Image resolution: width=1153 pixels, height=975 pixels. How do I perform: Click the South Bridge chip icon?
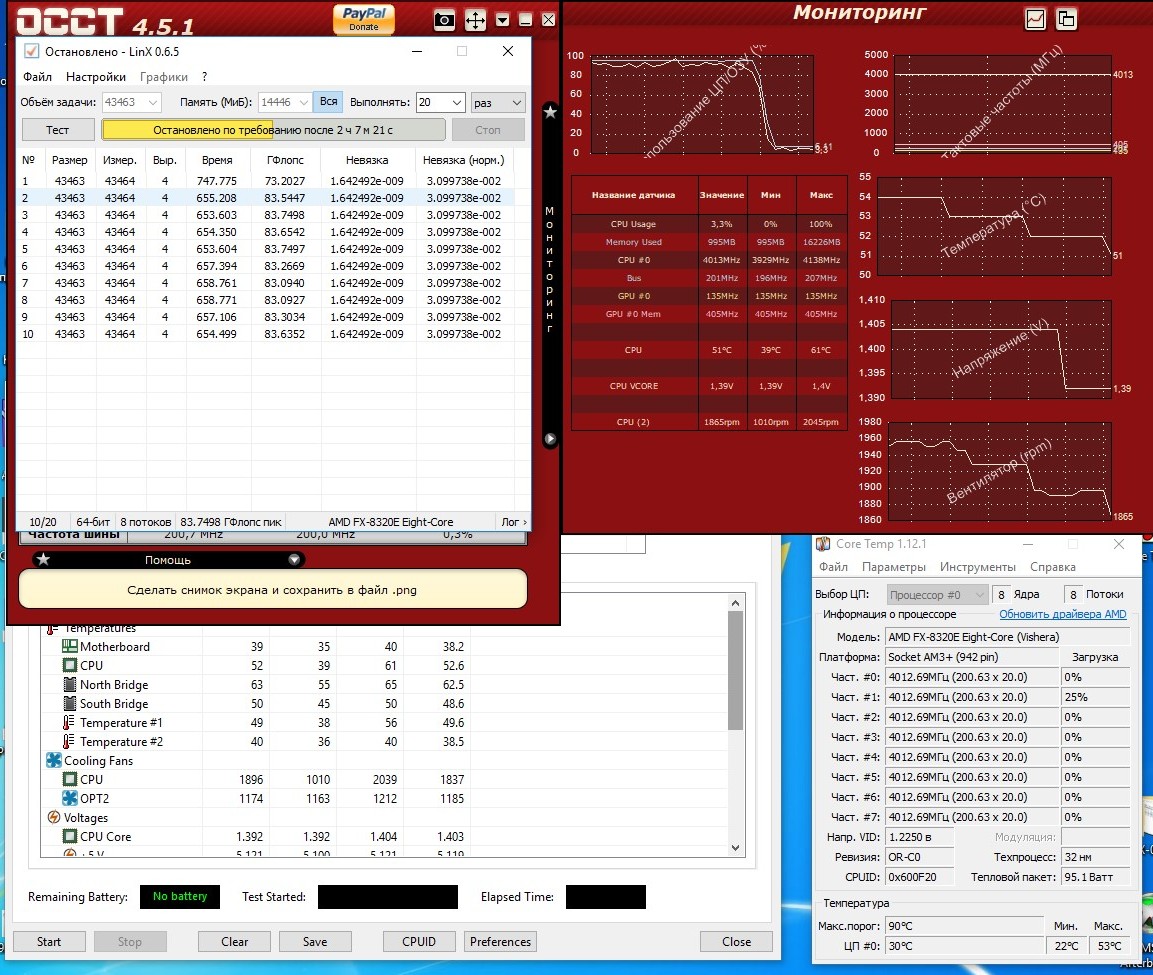[70, 704]
